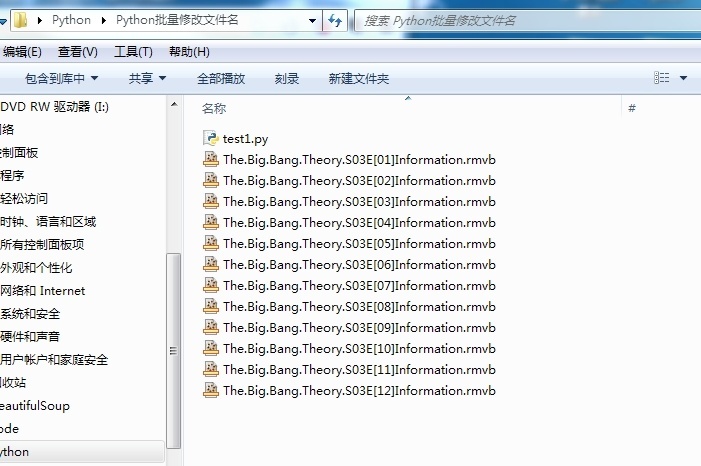Click the video icon of S03E[05] file
Image resolution: width=701 pixels, height=466 pixels.
[211, 243]
